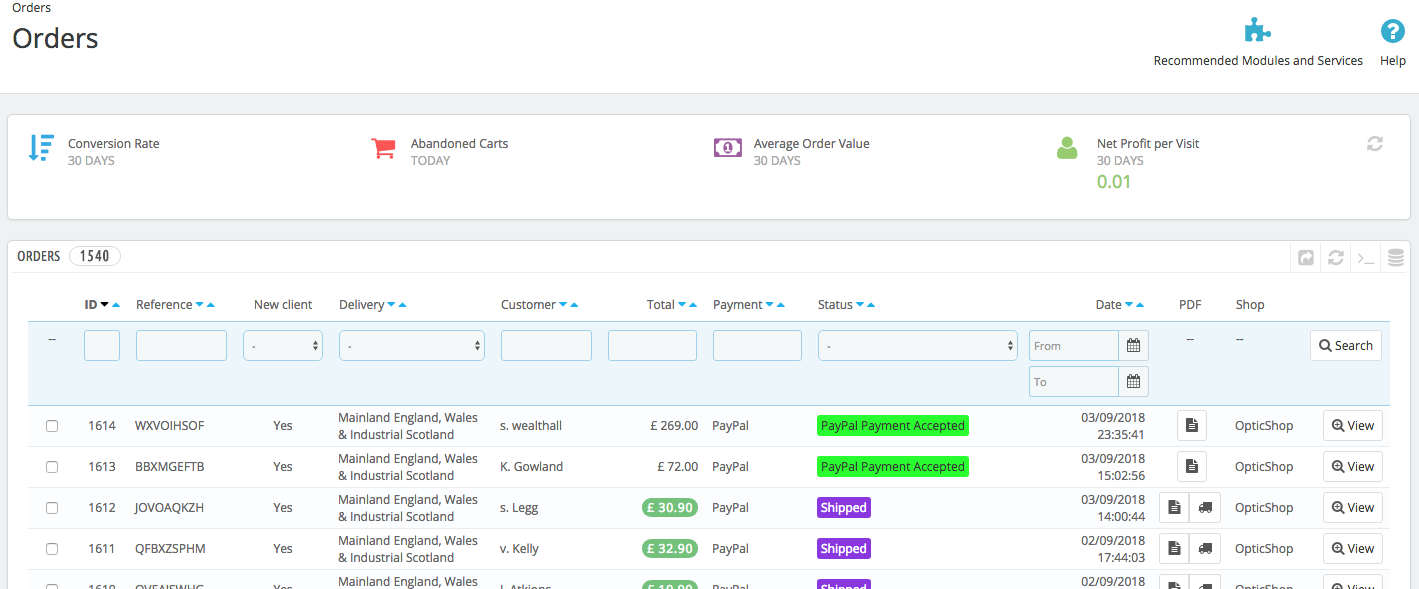
Task: Open delivery slip for order 1612
Action: click(1205, 508)
